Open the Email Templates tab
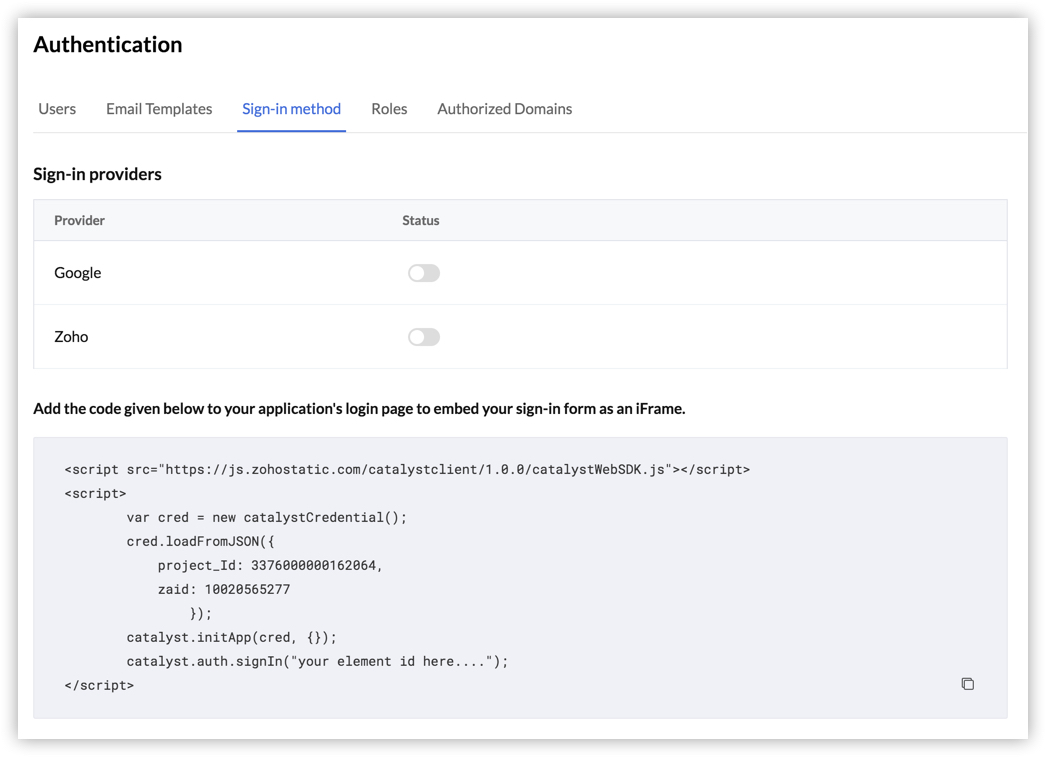Image resolution: width=1046 pixels, height=757 pixels. [x=158, y=108]
